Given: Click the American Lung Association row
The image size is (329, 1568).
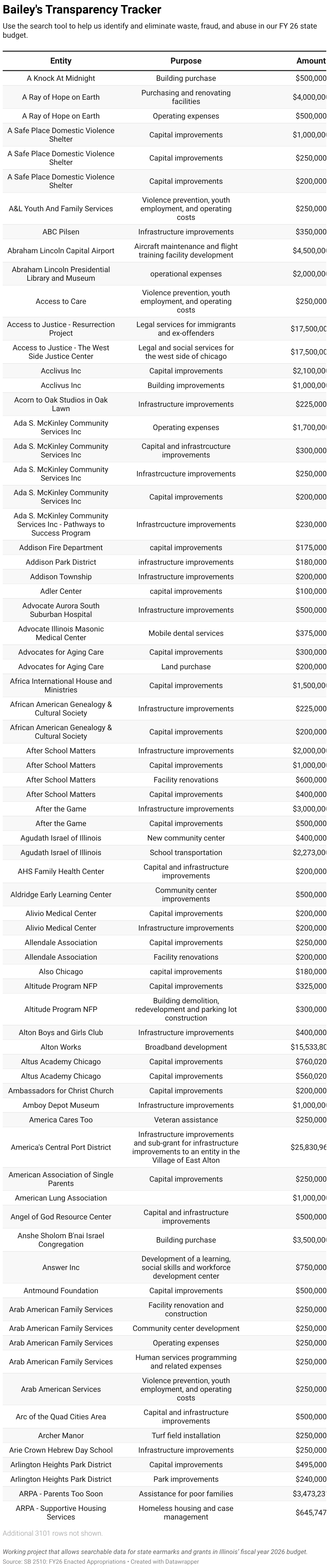Looking at the screenshot, I should point(61,1198).
